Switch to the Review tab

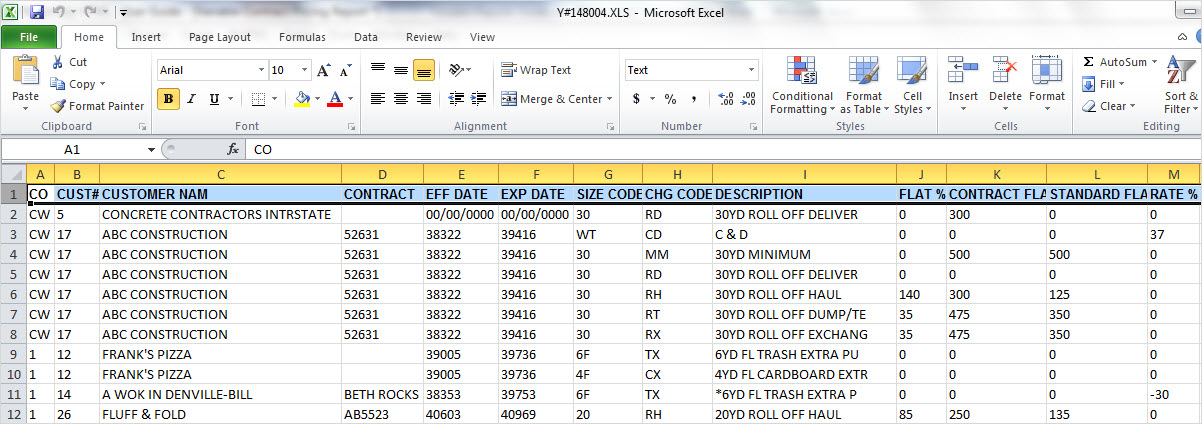(x=424, y=37)
